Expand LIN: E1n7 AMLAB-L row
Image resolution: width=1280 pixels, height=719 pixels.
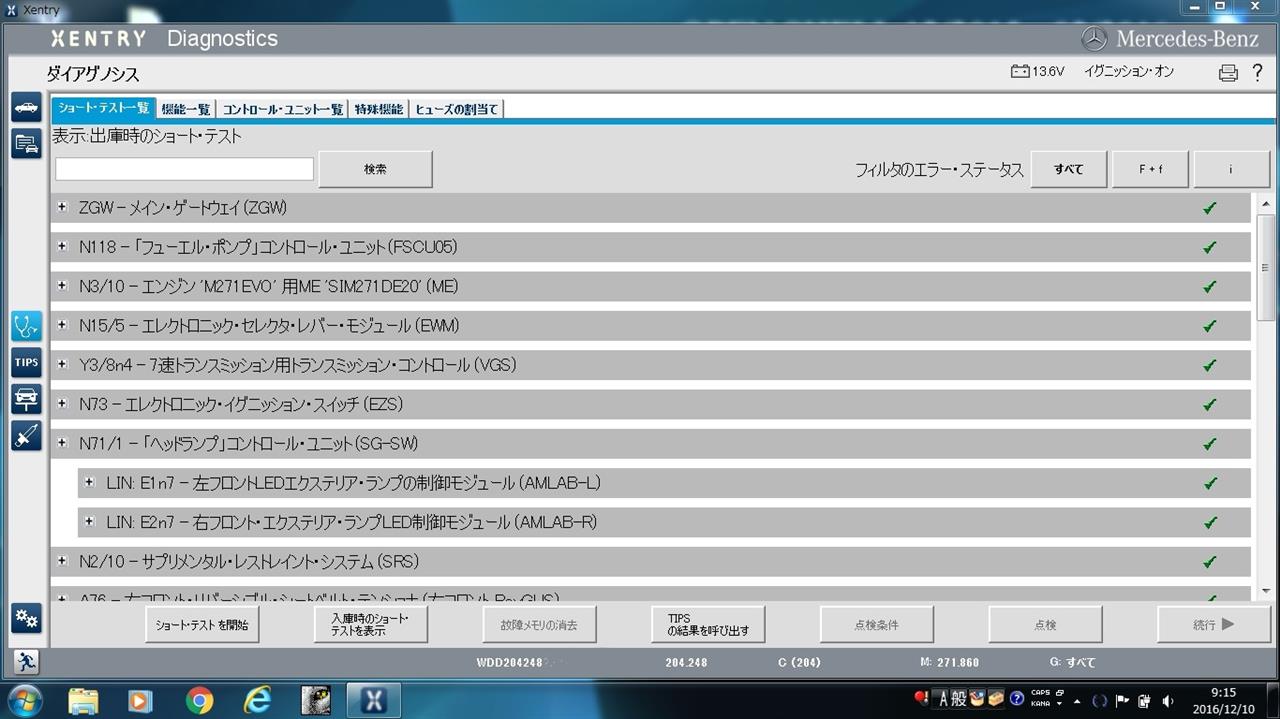[x=89, y=482]
